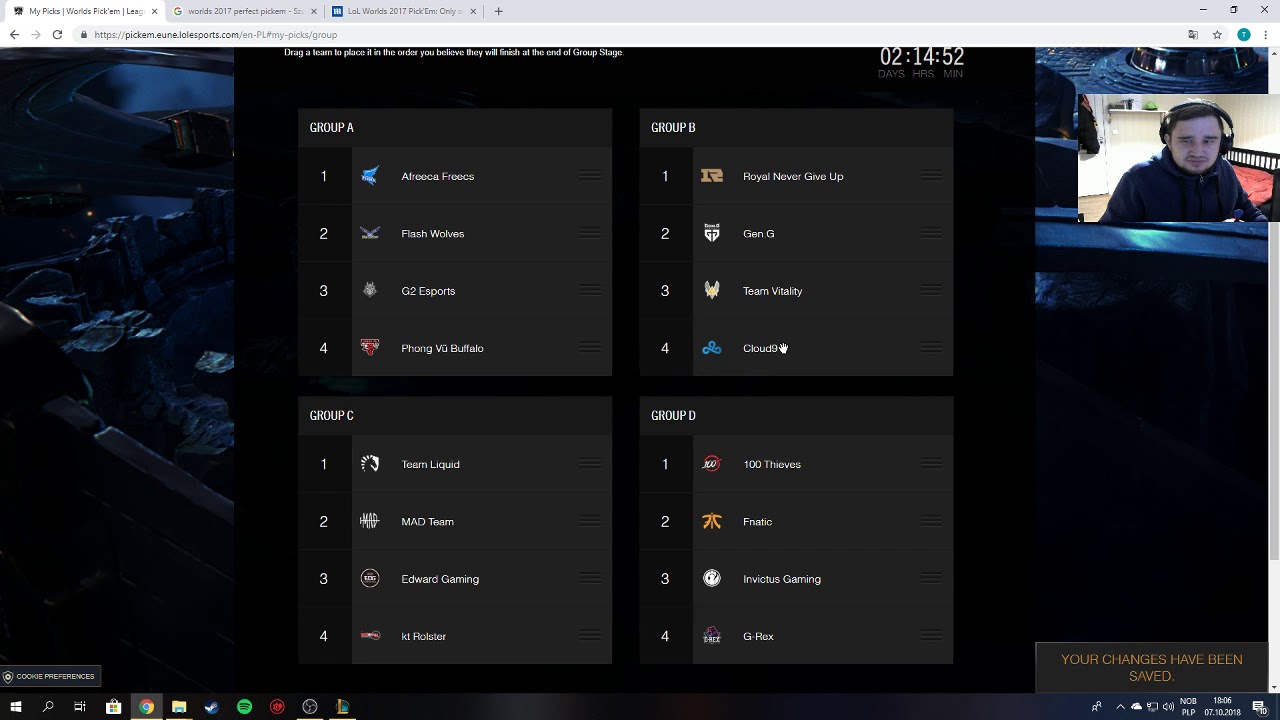This screenshot has width=1280, height=720.
Task: Open File Explorer from the taskbar
Action: [179, 707]
